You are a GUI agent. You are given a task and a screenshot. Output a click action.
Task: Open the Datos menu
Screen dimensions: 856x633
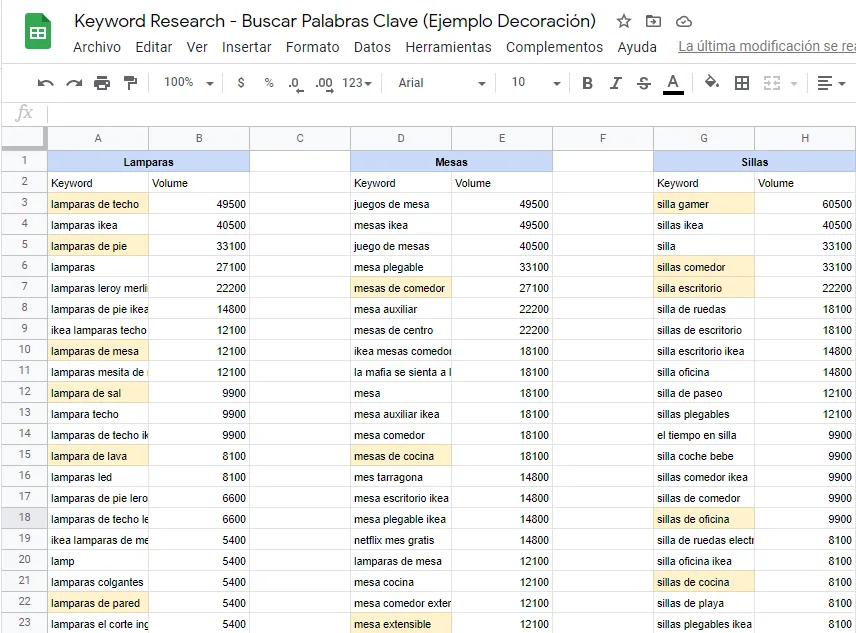pos(372,47)
